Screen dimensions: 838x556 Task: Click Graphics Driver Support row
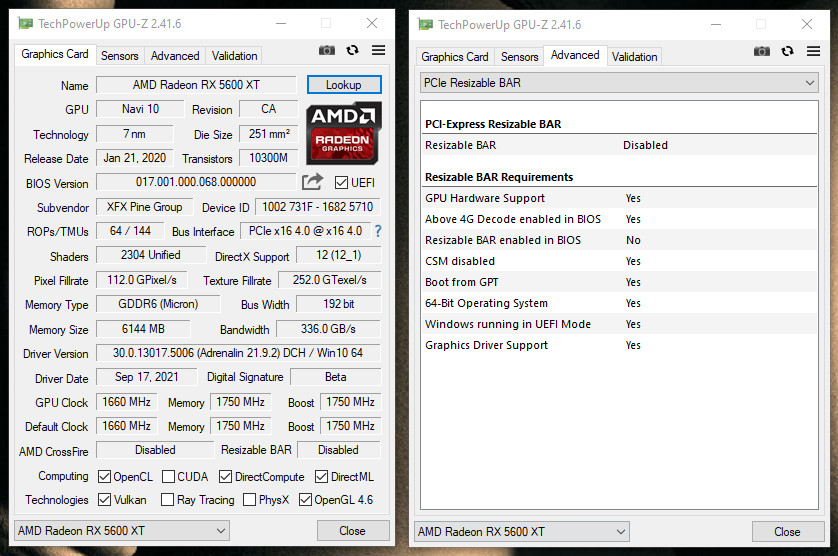[x=619, y=345]
